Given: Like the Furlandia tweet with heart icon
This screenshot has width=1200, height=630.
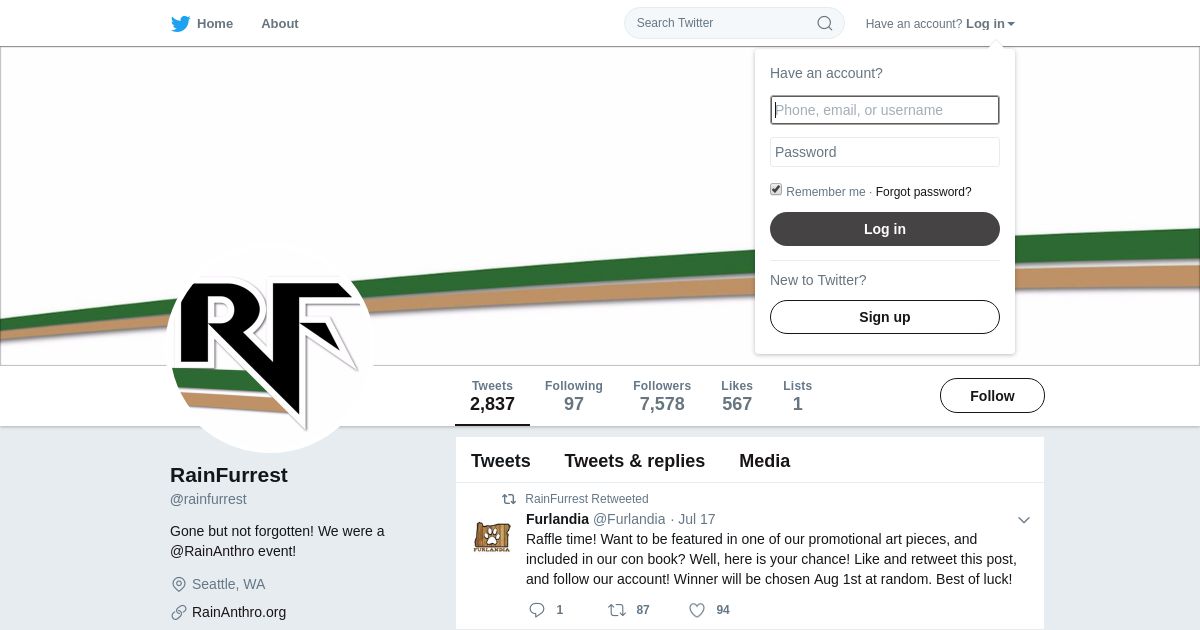Looking at the screenshot, I should click(x=697, y=610).
